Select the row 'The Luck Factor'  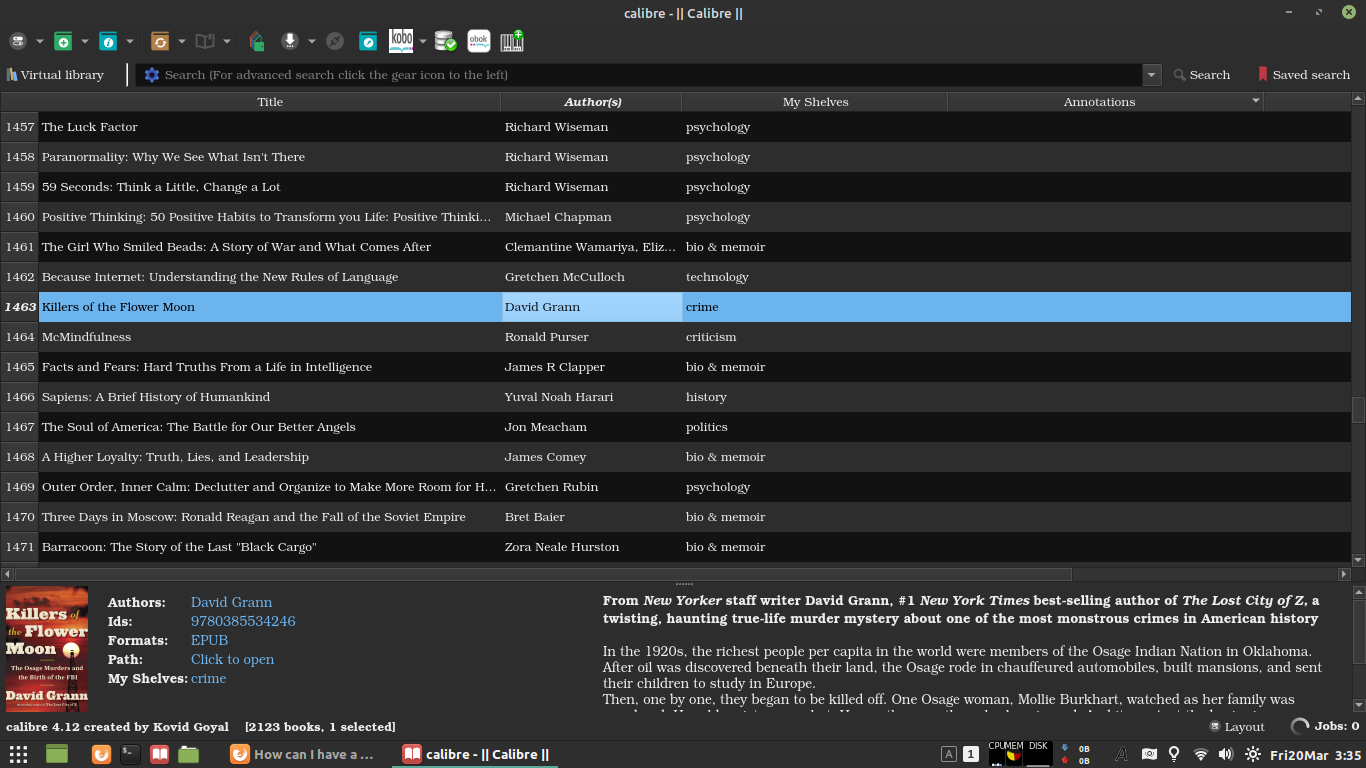695,127
